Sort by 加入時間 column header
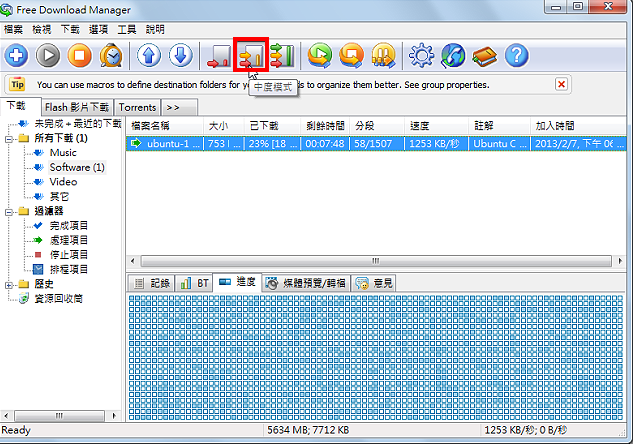634x445 pixels. pos(578,126)
